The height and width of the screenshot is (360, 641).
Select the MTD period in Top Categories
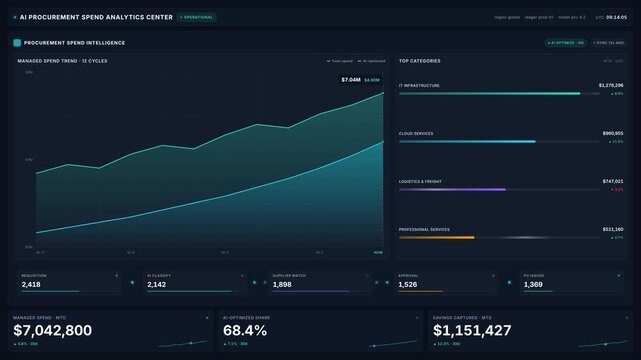(608, 61)
